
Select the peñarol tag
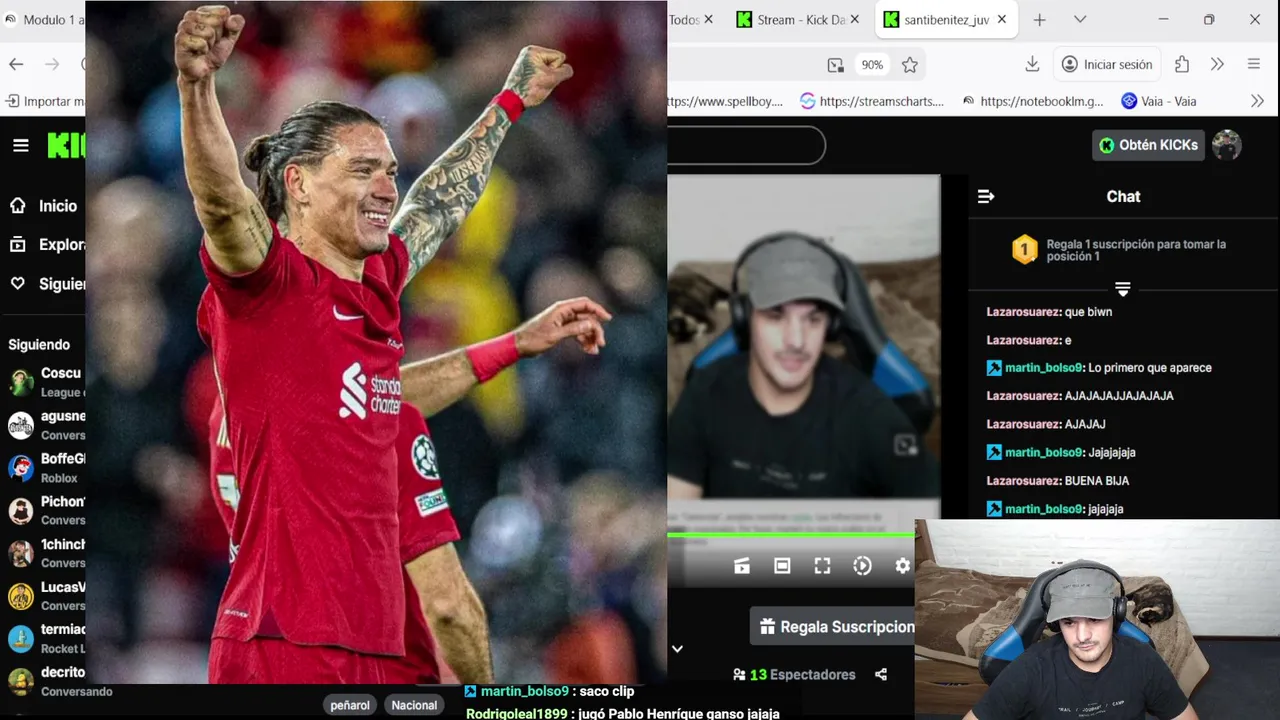(x=350, y=705)
